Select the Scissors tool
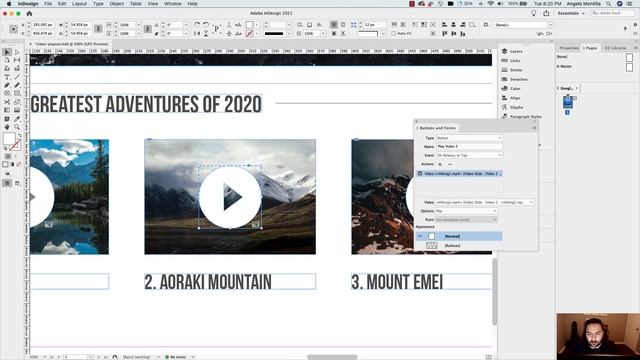Viewport: 640px width, 360px height. [x=7, y=102]
